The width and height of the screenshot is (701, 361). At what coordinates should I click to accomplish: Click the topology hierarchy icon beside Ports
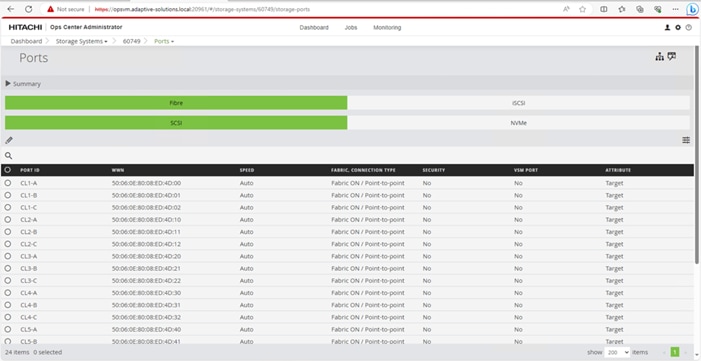pyautogui.click(x=659, y=57)
